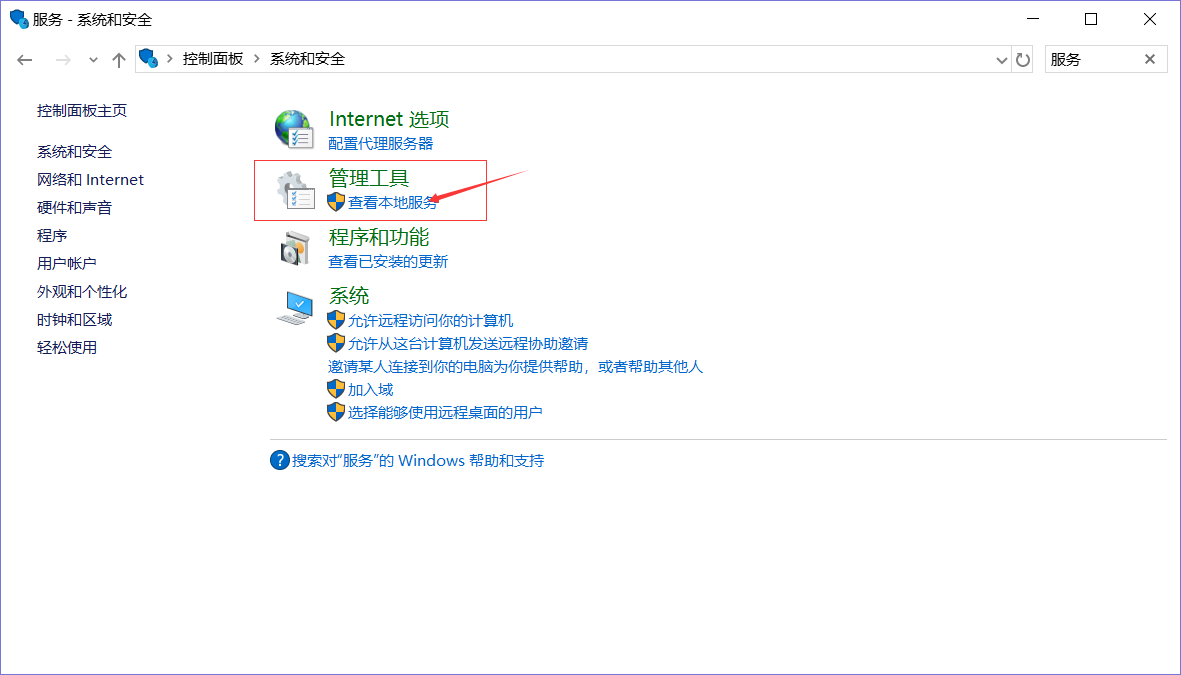
Task: Expand the chevron before 控制面板 breadcrumb
Action: point(169,59)
